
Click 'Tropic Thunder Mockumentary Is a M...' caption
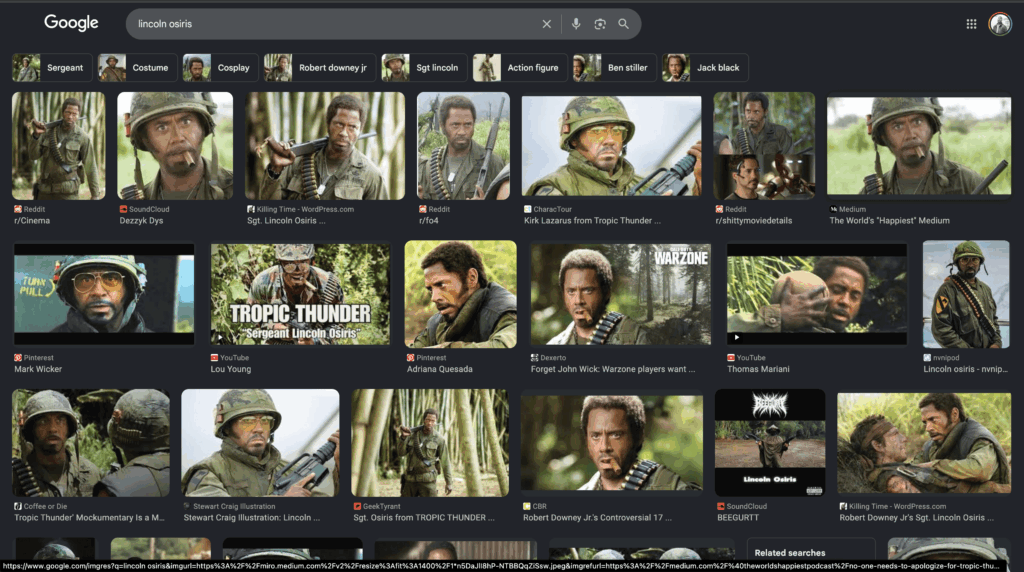[89, 518]
